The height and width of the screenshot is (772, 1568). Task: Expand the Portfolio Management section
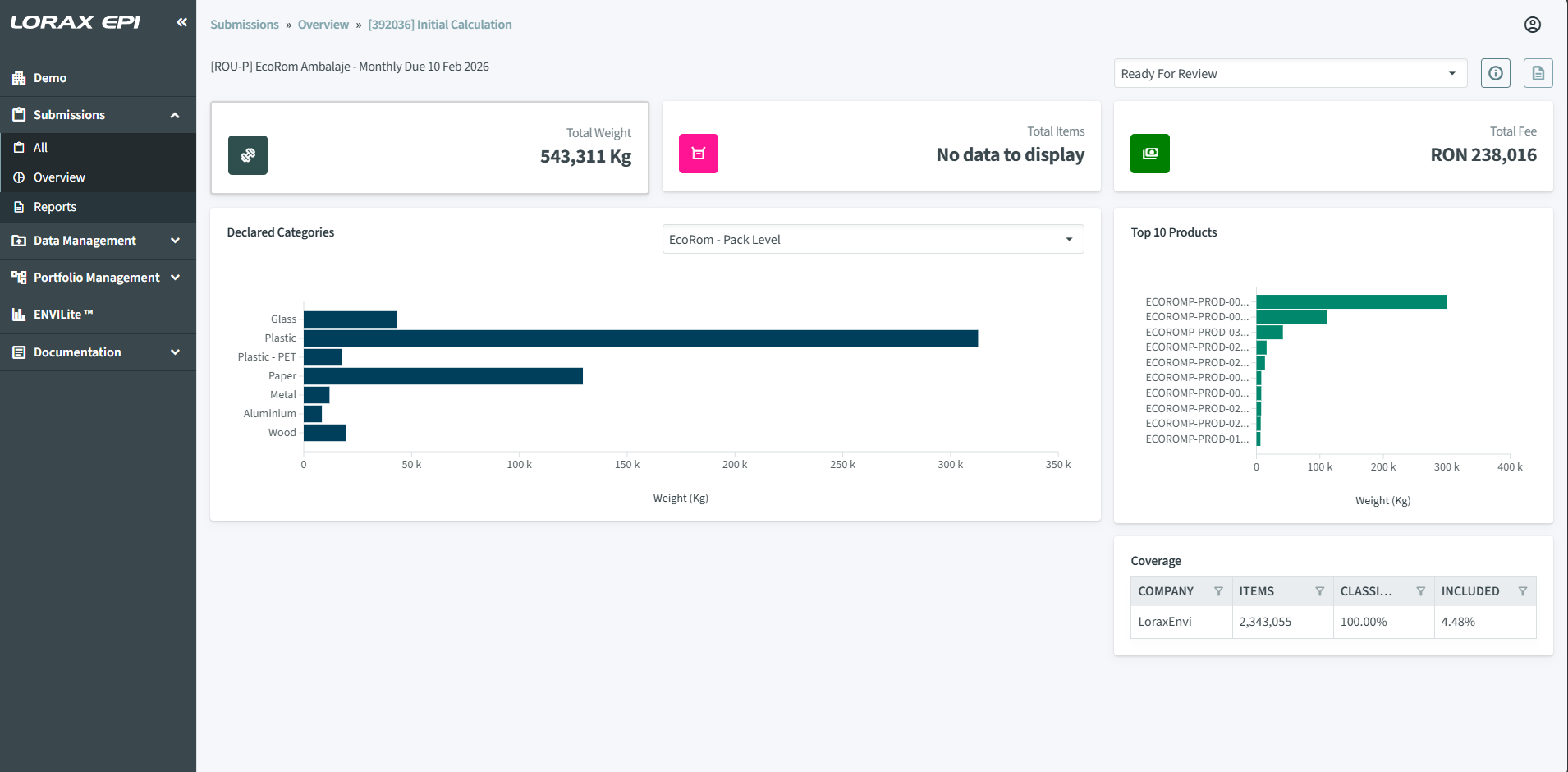(98, 278)
